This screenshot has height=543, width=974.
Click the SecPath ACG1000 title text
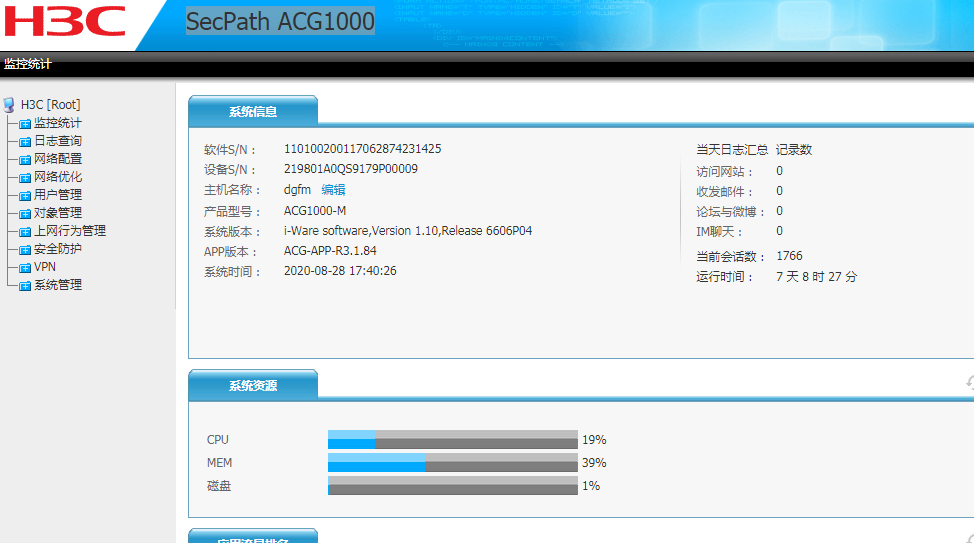(x=280, y=21)
